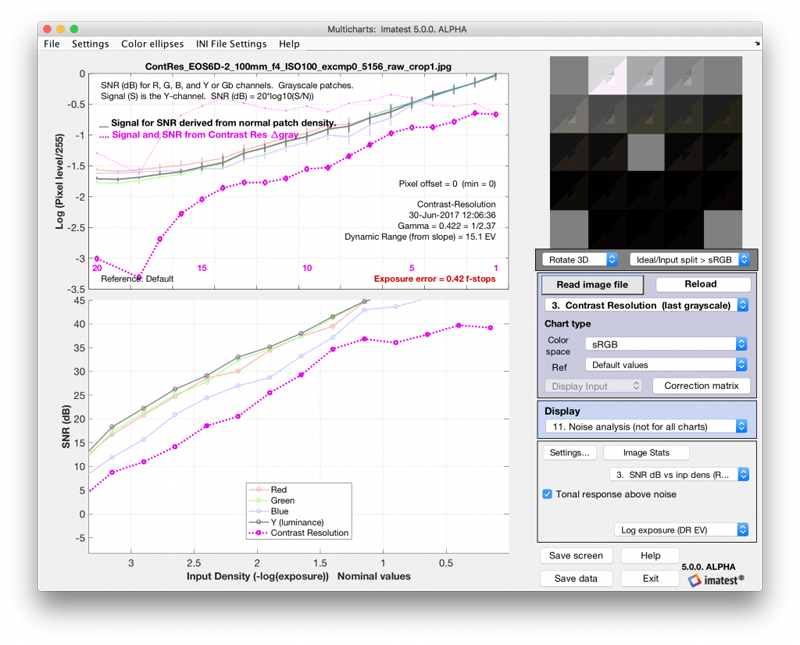Screen dimensions: 800x645
Task: Click the Green legend entry
Action: [271, 501]
